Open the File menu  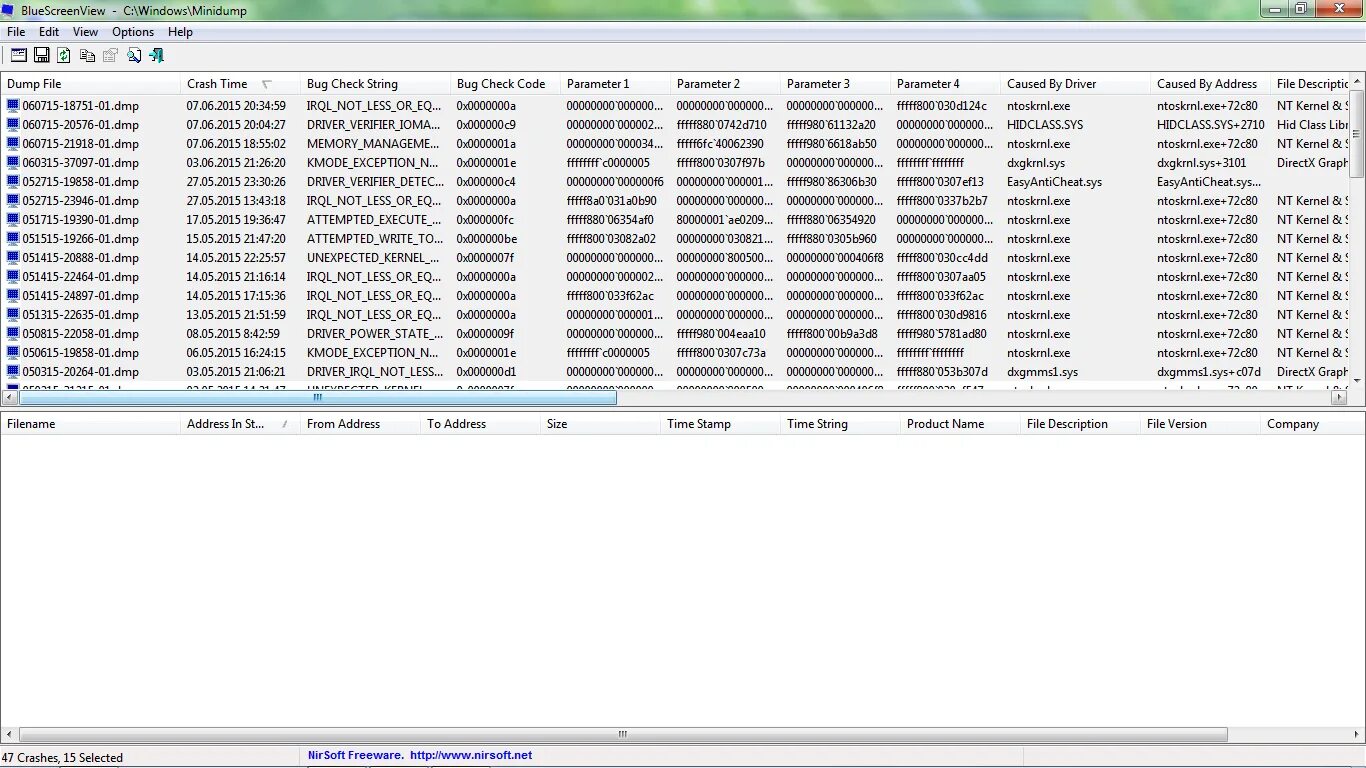(16, 32)
